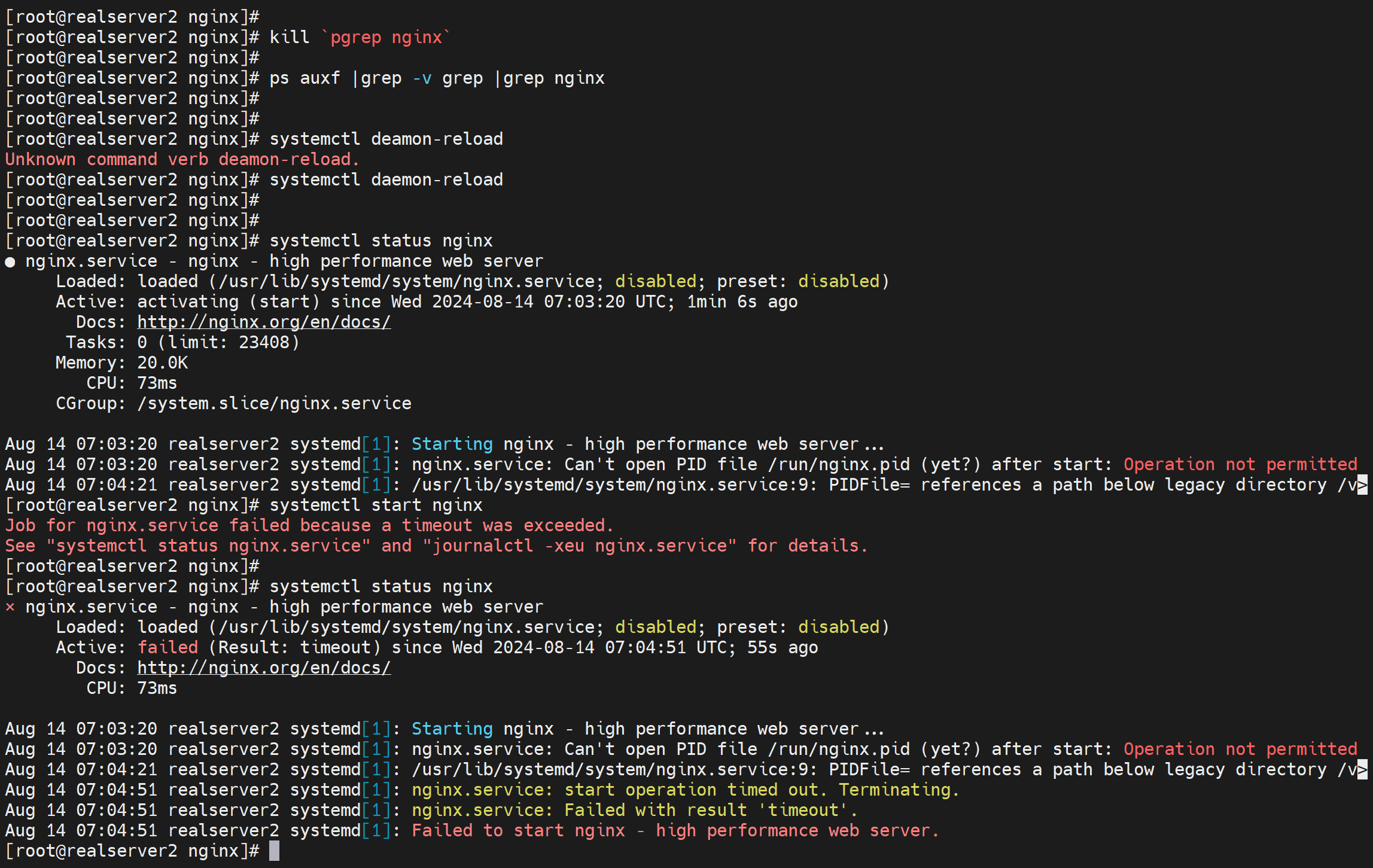Click the red "failed" word in Active status

168,648
